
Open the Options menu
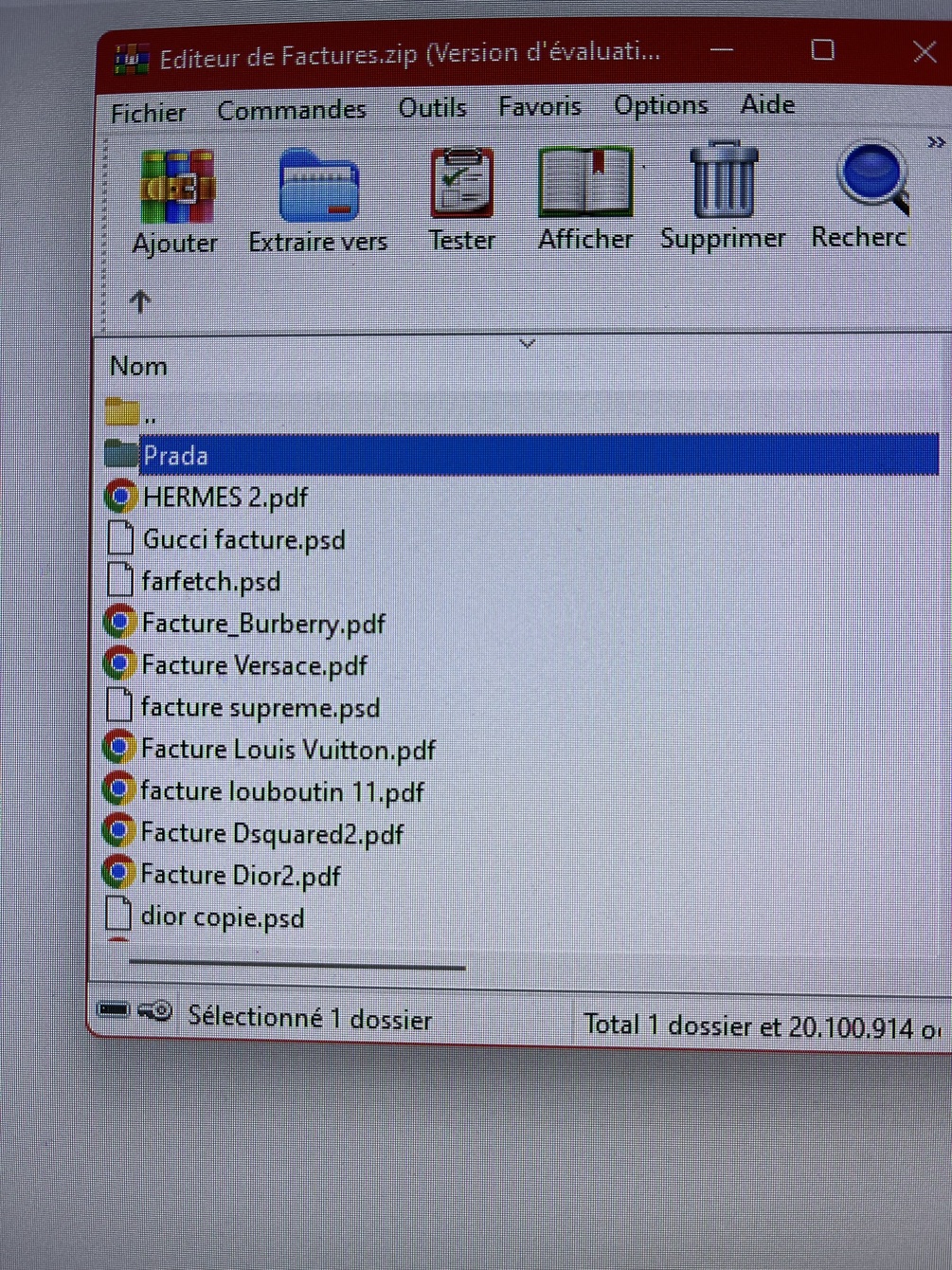click(x=661, y=105)
